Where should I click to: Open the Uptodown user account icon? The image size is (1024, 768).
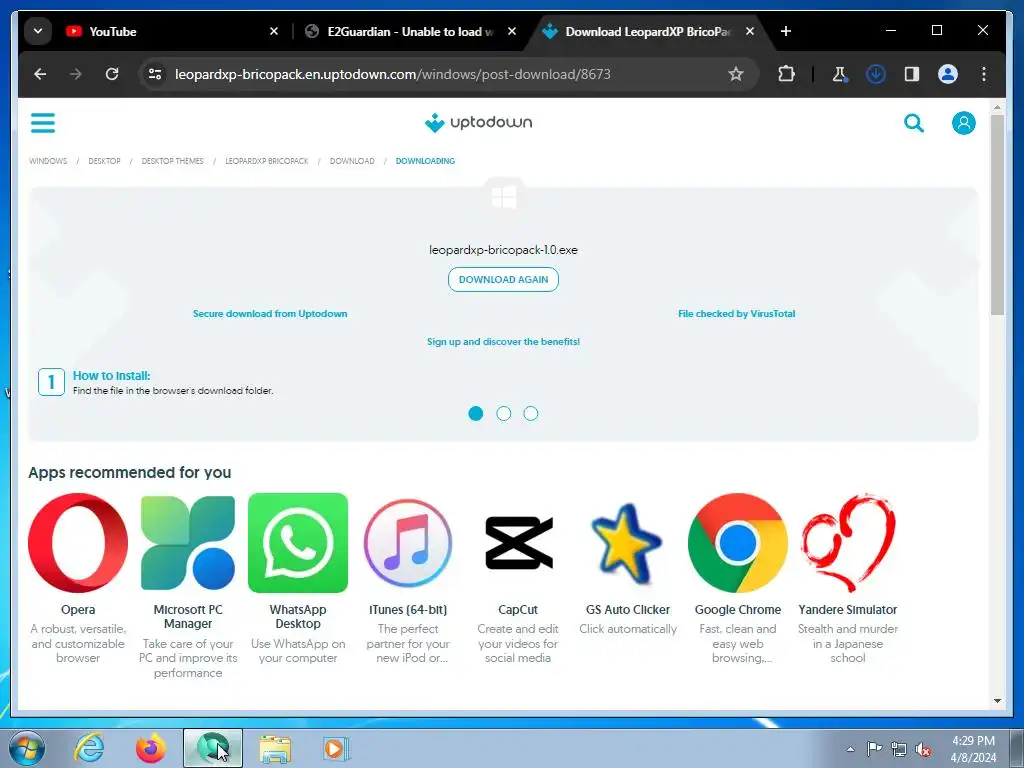(963, 123)
